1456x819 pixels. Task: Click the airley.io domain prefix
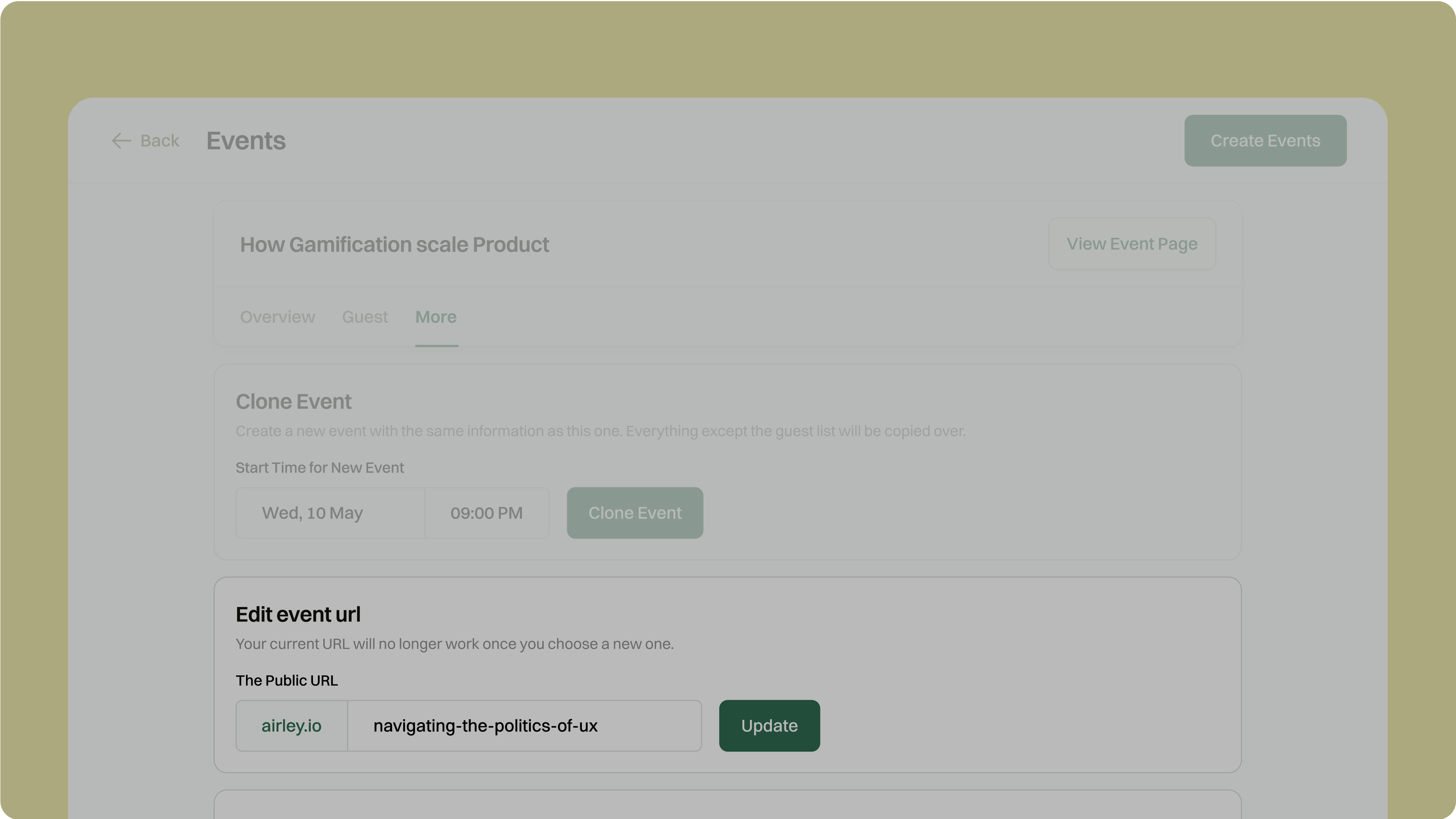tap(292, 726)
